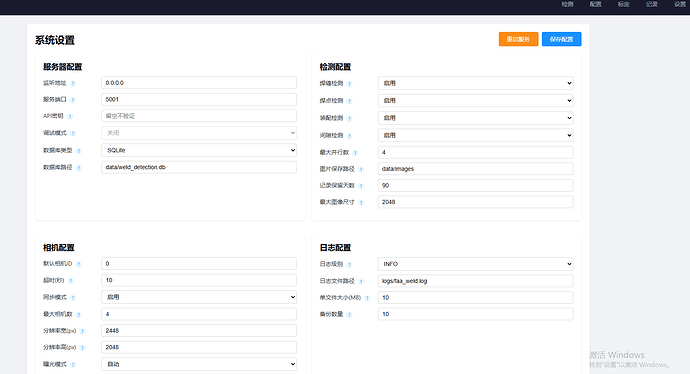The width and height of the screenshot is (690, 374).
Task: Click the 数据库路径 field with weld_detection.db
Action: (x=199, y=167)
